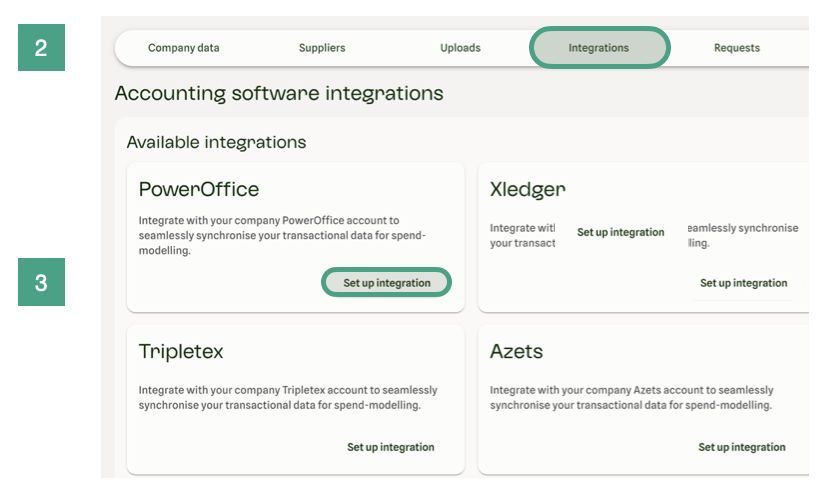Go to the Uploads tab
This screenshot has height=484, width=832.
460,48
